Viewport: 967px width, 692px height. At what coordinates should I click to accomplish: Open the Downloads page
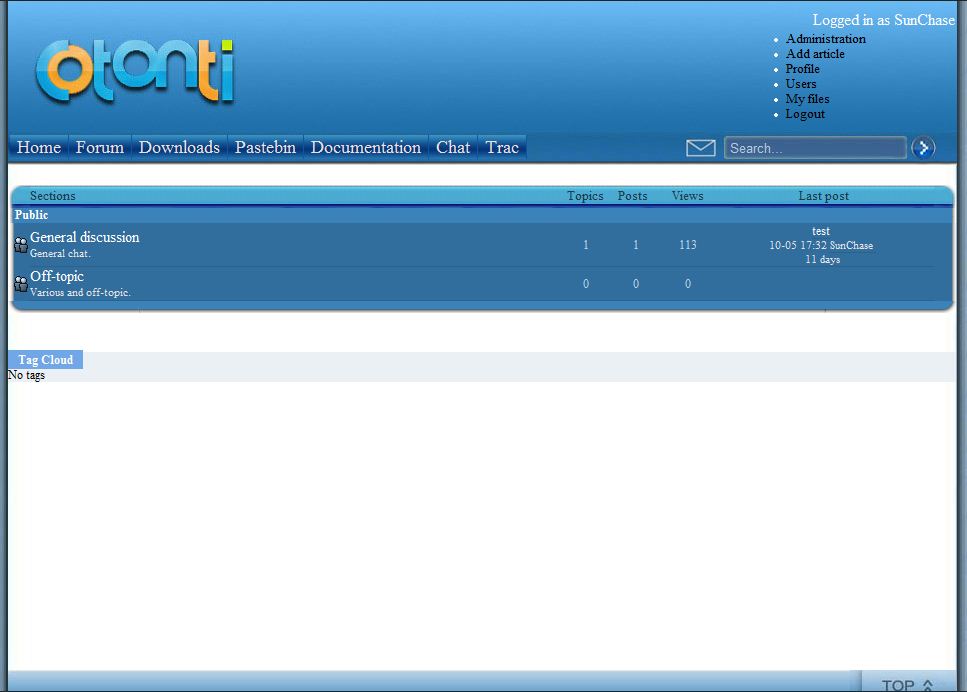tap(179, 147)
